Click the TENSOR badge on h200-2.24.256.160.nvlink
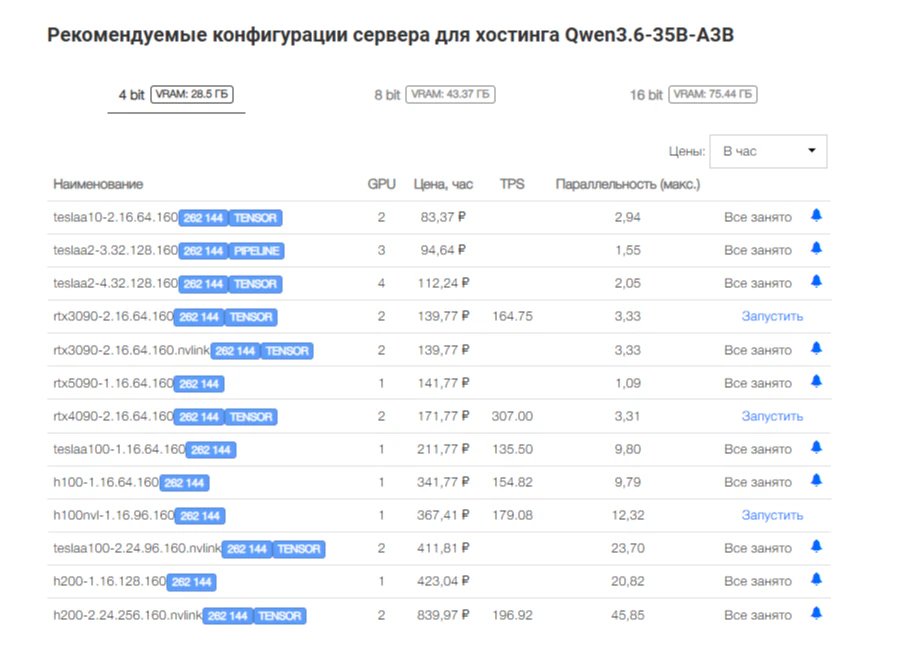The image size is (907, 666). coord(280,616)
